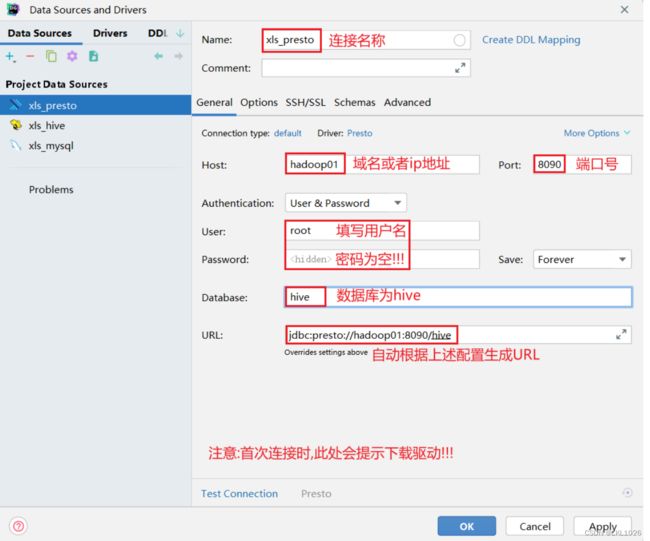Switch to the Schemas tab
Image resolution: width=650 pixels, height=541 pixels.
pos(355,102)
